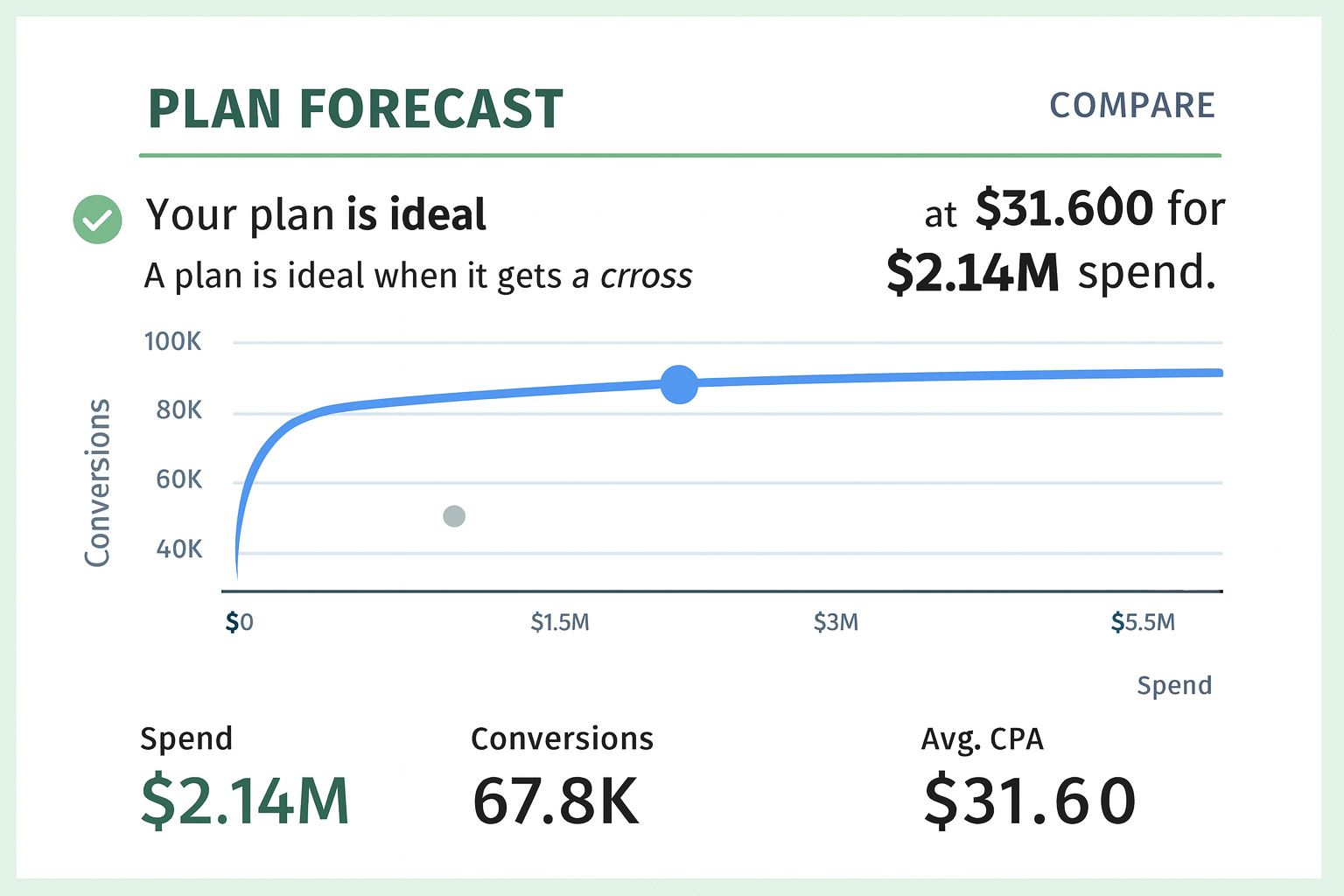The height and width of the screenshot is (896, 1344).
Task: Click the 60K conversions axis label
Action: pyautogui.click(x=178, y=479)
